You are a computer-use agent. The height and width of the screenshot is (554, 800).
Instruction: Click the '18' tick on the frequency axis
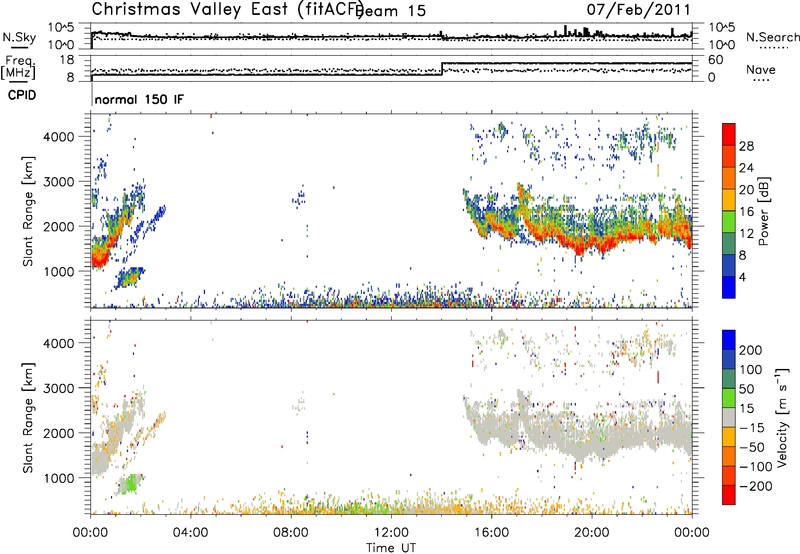pyautogui.click(x=67, y=60)
